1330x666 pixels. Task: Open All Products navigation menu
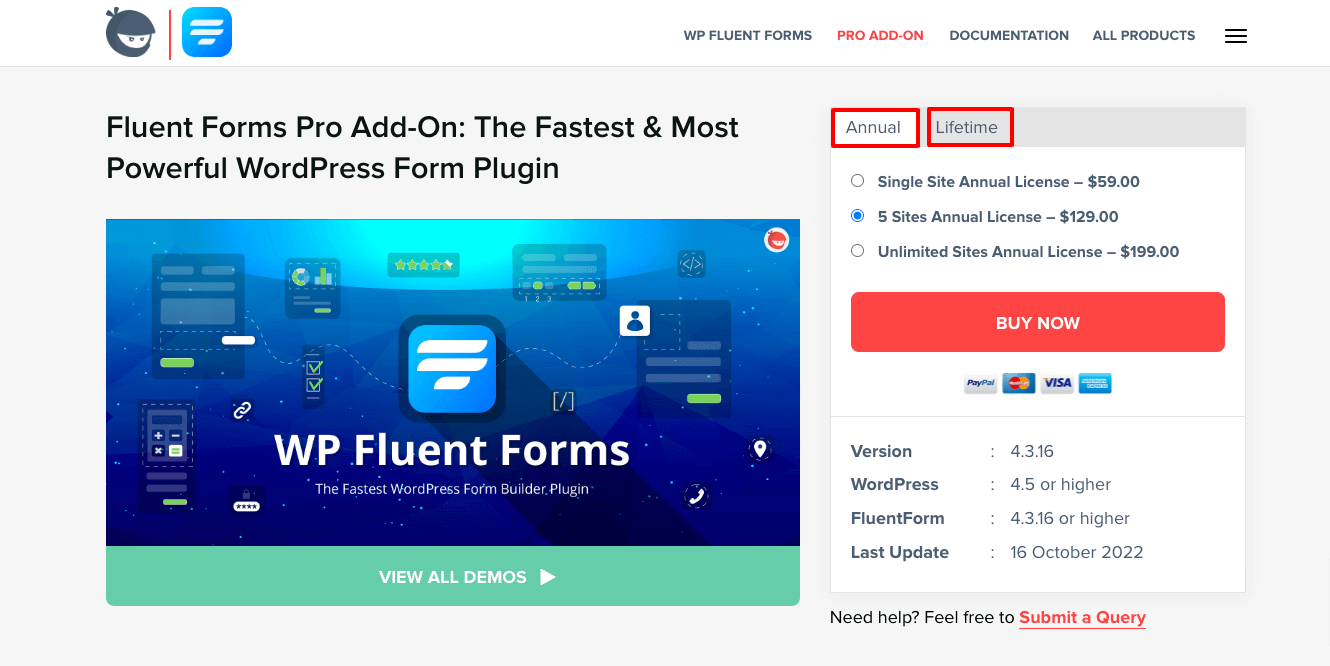tap(1144, 35)
